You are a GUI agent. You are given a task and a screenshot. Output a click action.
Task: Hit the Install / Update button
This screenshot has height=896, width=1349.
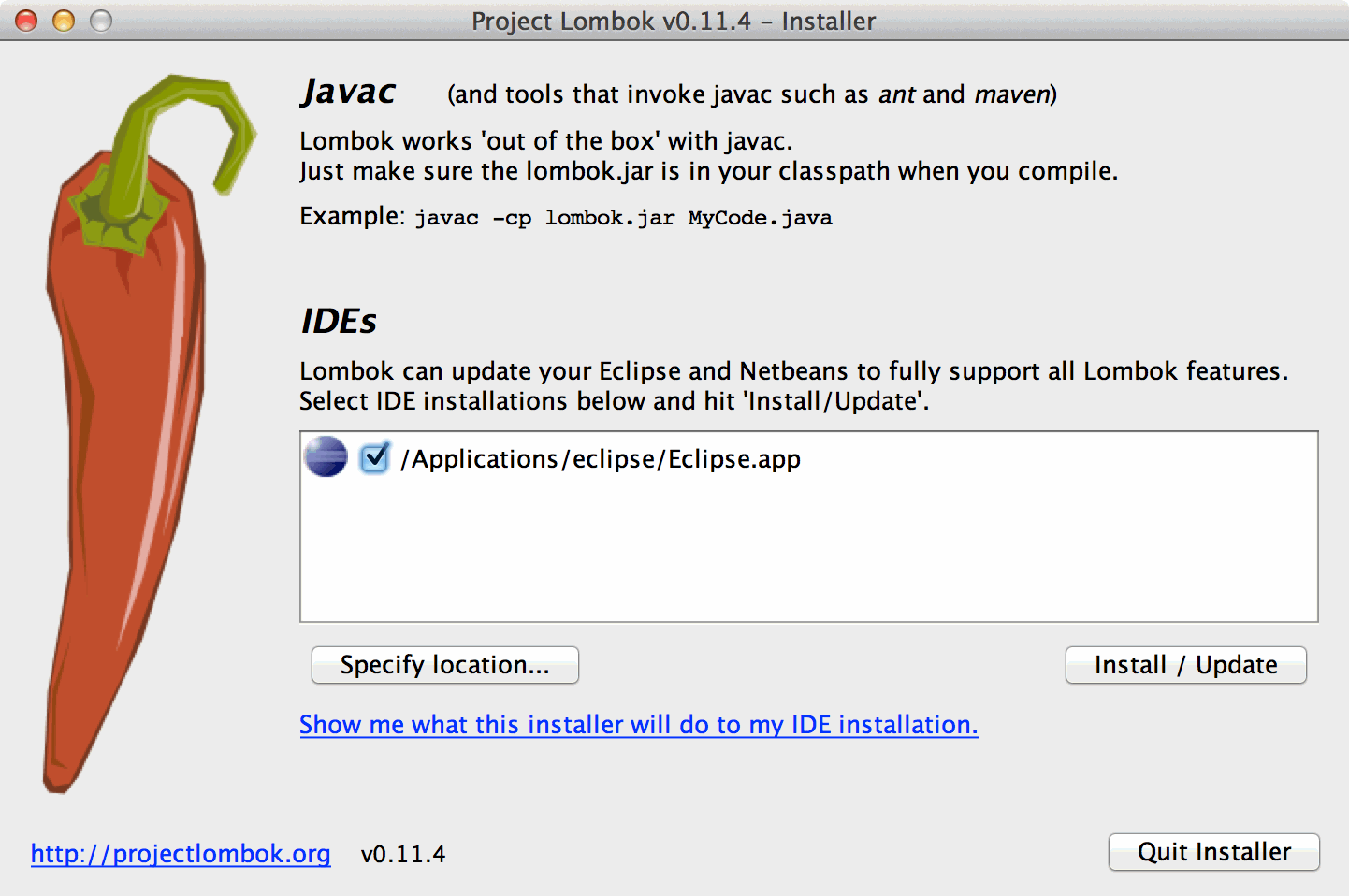click(1185, 665)
